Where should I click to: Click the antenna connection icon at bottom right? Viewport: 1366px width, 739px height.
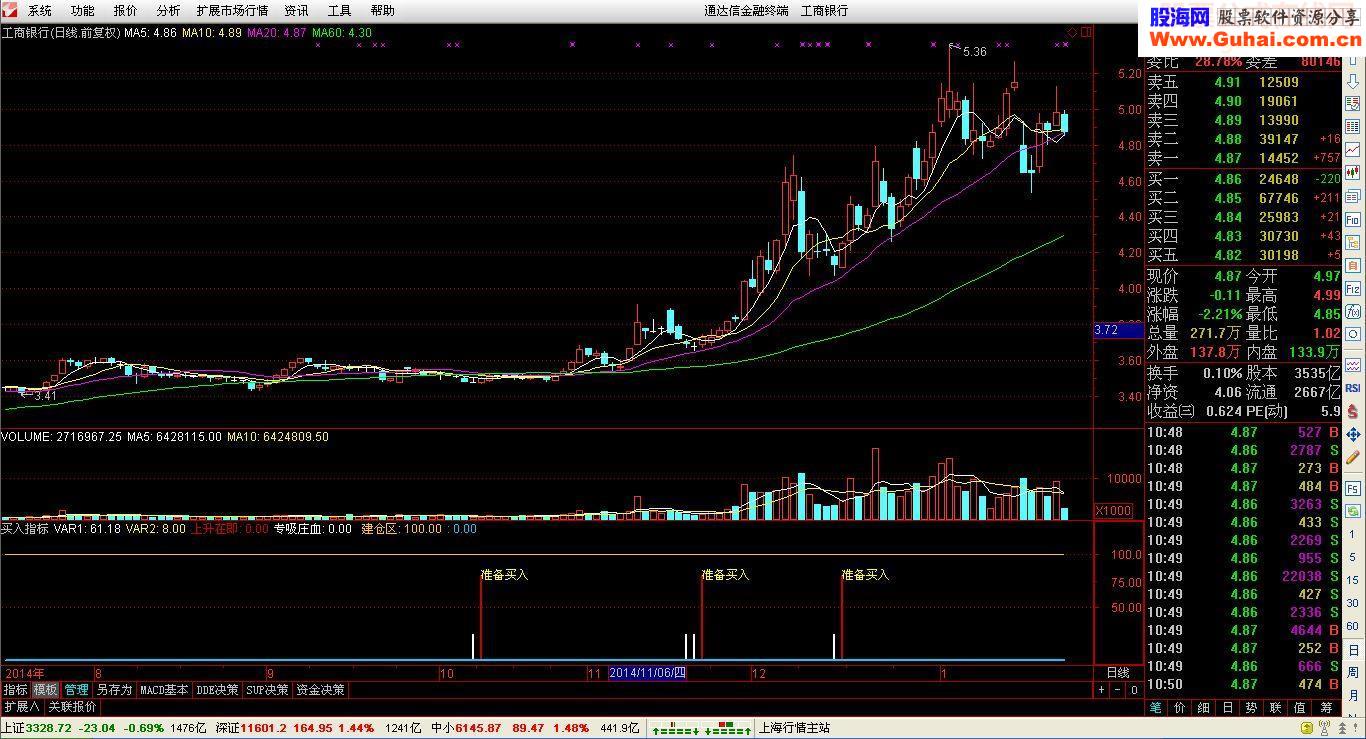[x=1325, y=727]
